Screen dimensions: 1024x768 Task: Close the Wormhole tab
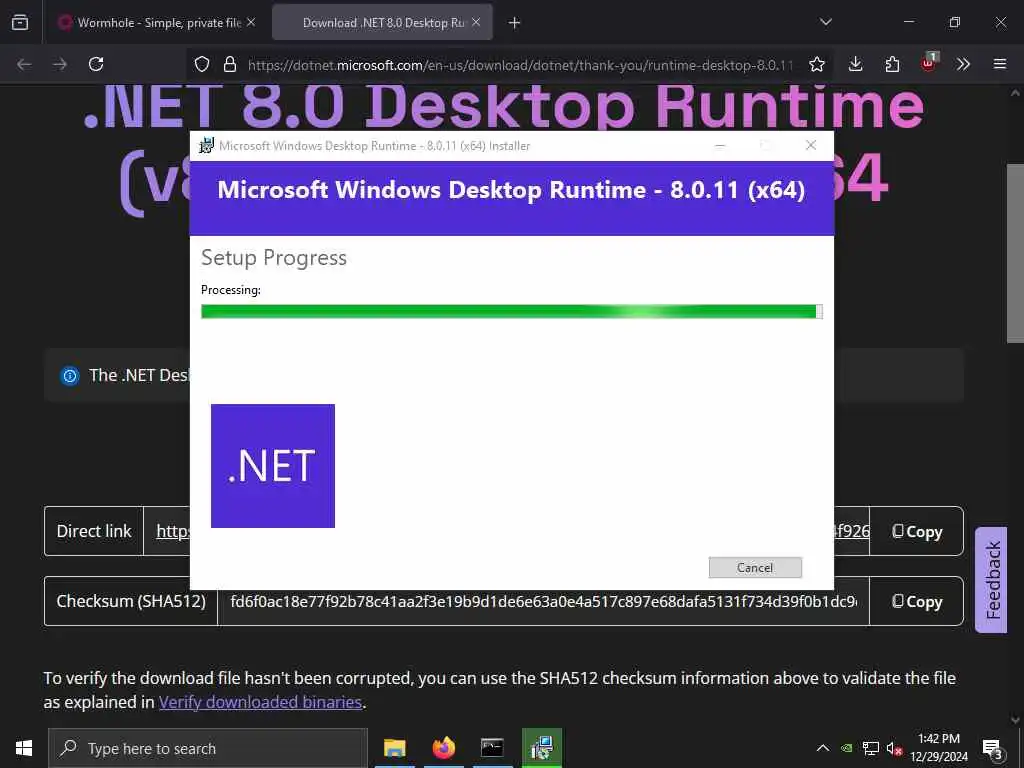(x=251, y=22)
